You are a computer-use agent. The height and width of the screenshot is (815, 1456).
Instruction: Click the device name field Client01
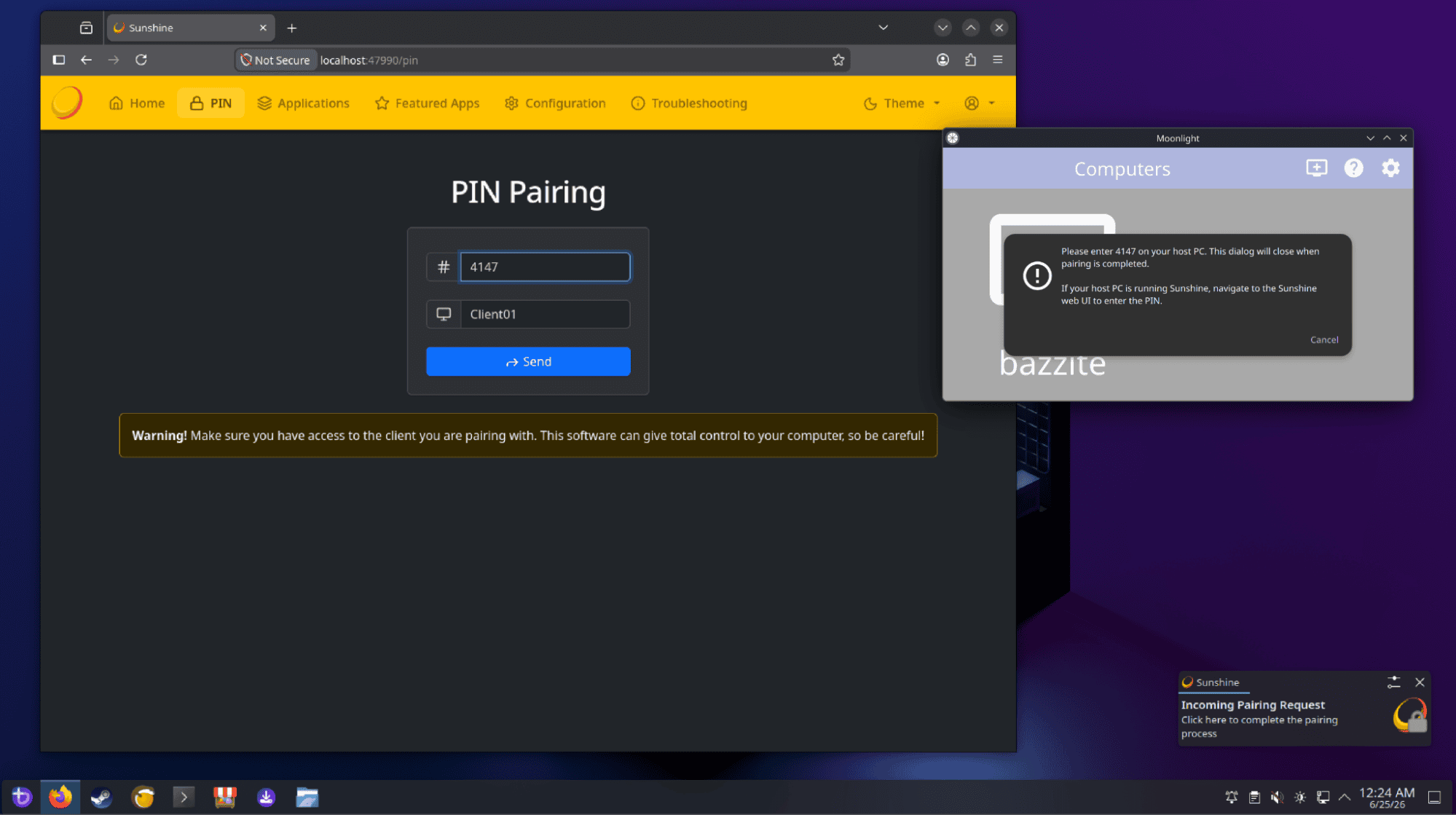[545, 315]
